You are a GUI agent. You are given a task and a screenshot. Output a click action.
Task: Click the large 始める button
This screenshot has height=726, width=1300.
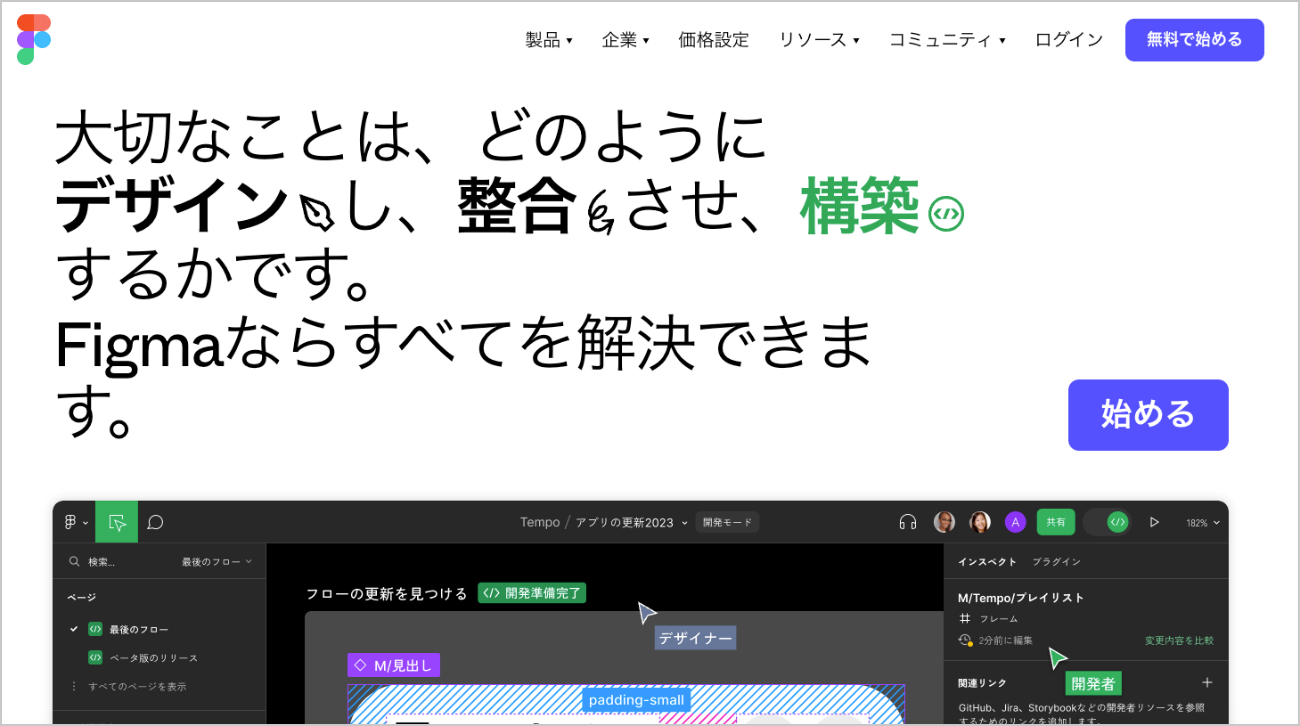1148,414
